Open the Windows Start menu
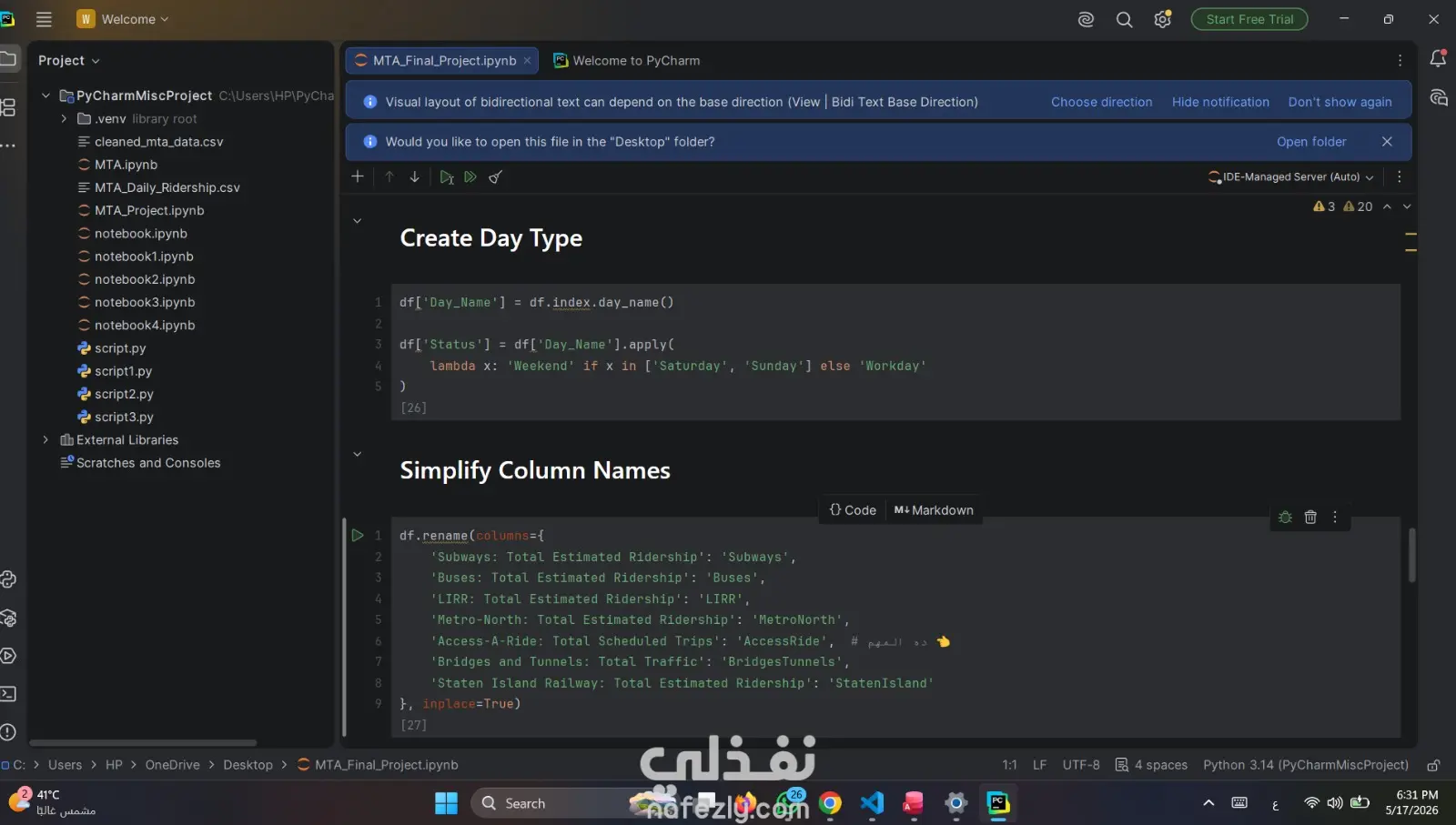 coord(446,803)
